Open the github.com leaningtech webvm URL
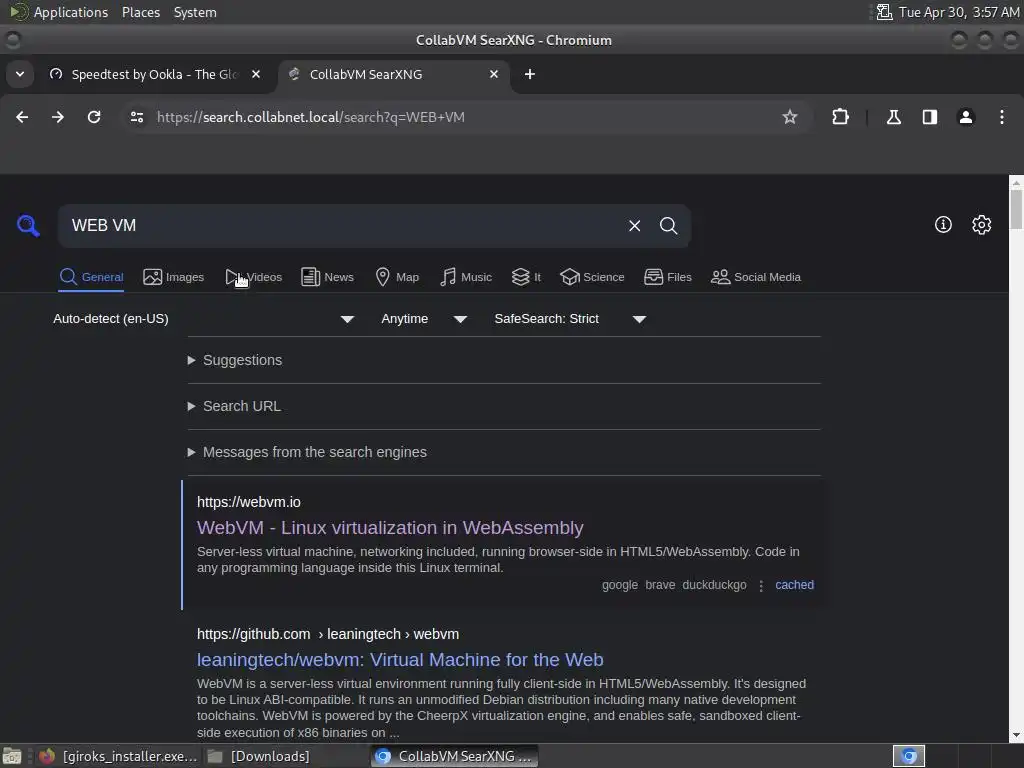1024x768 pixels. point(328,634)
